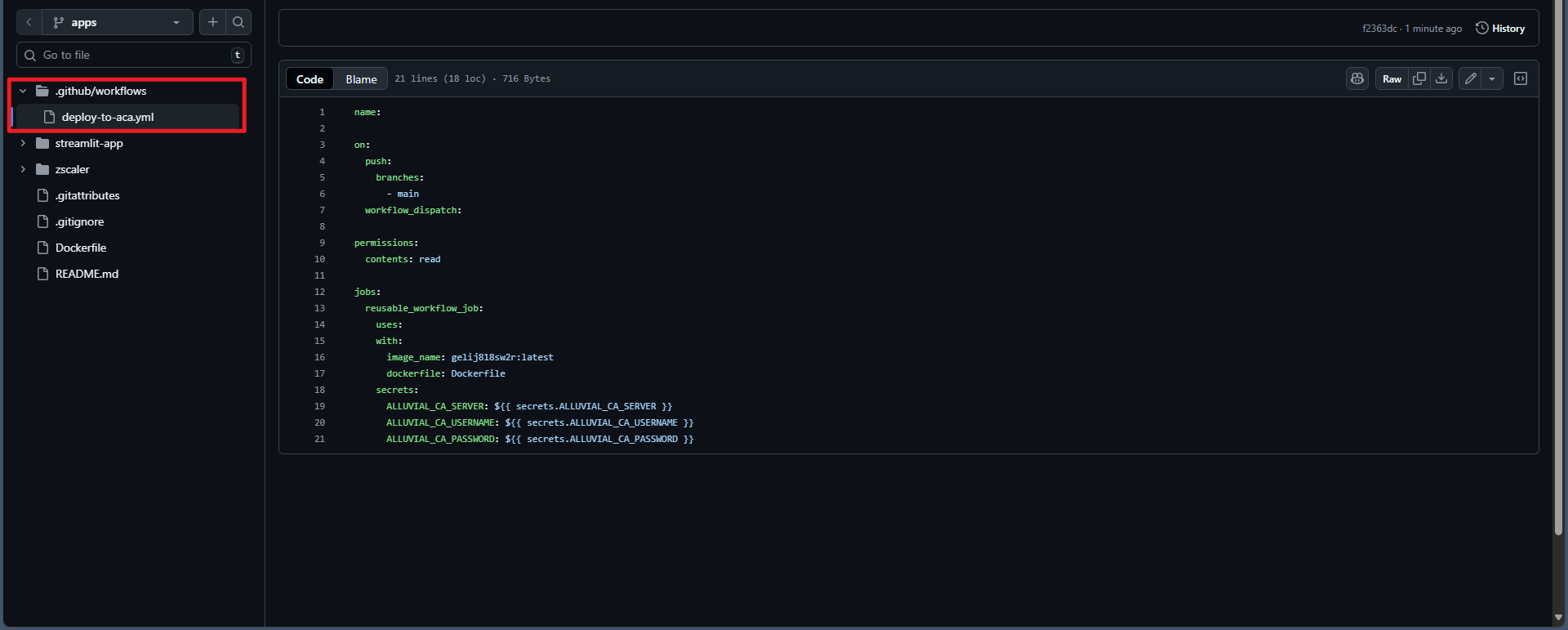
Task: Download the raw file
Action: click(x=1441, y=78)
